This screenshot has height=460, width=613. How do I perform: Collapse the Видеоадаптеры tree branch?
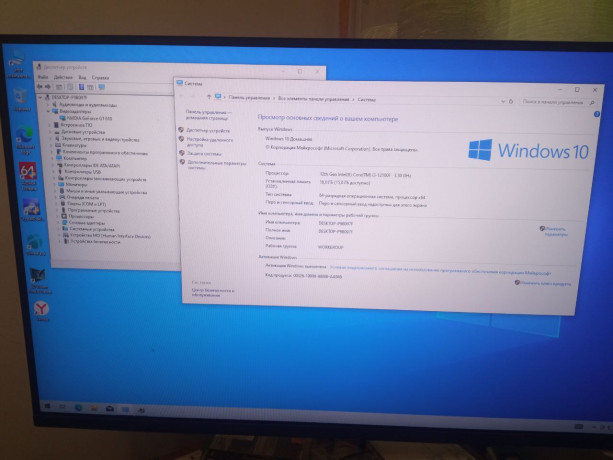pyautogui.click(x=48, y=111)
